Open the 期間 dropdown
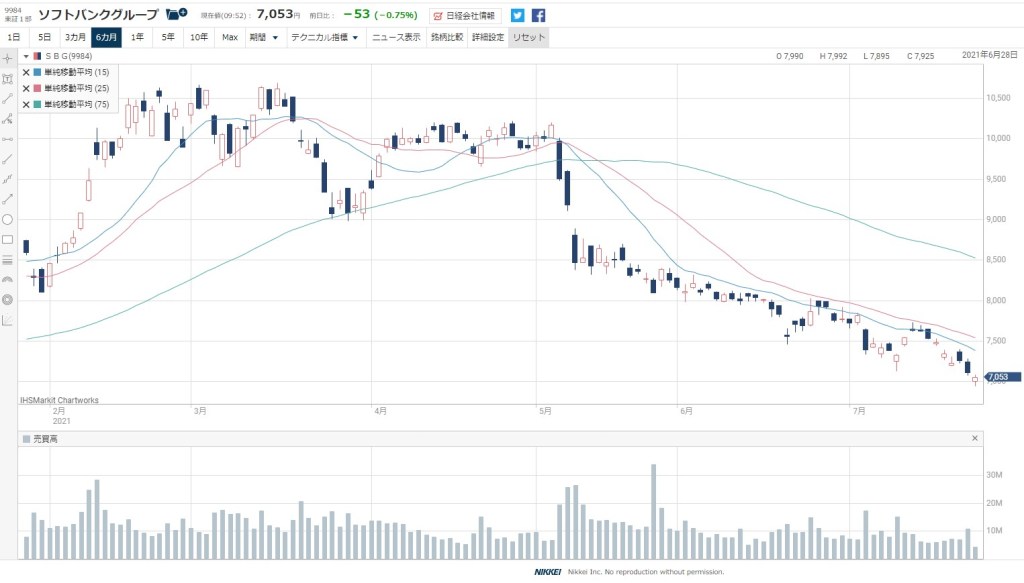 coord(264,37)
